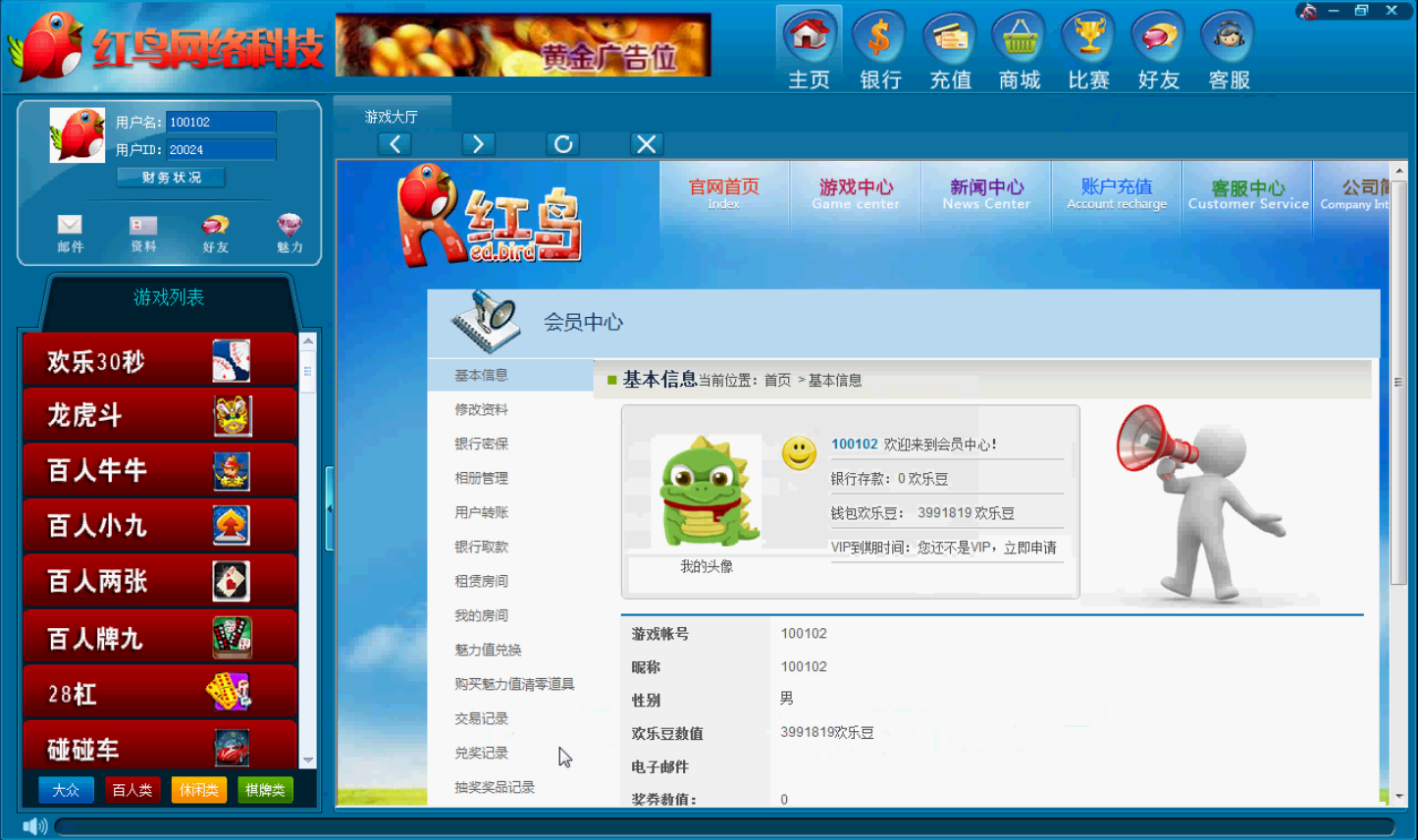The image size is (1418, 840).
Task: Open the 修改资料 link in the member menu
Action: click(x=481, y=409)
